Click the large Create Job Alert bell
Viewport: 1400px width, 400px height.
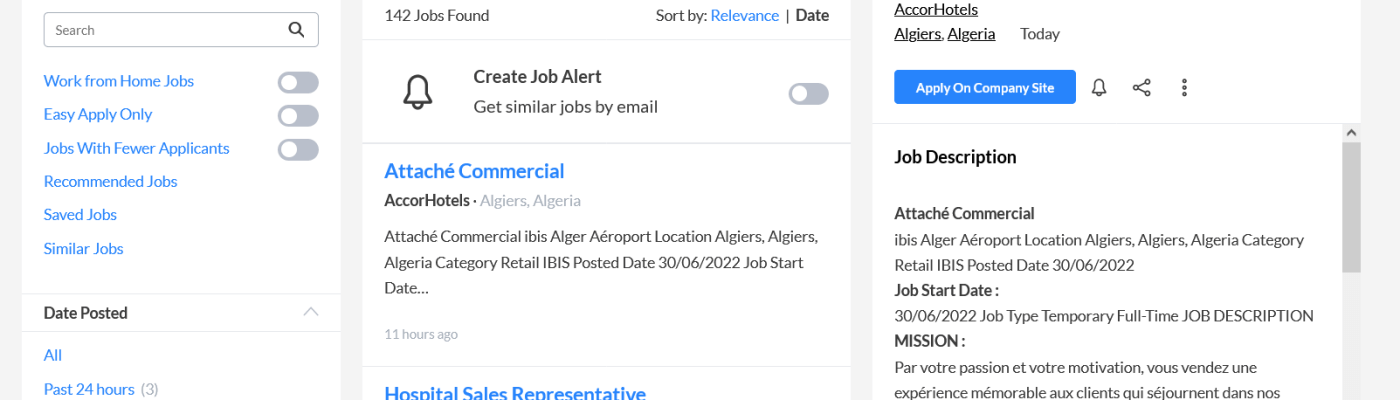(x=417, y=93)
